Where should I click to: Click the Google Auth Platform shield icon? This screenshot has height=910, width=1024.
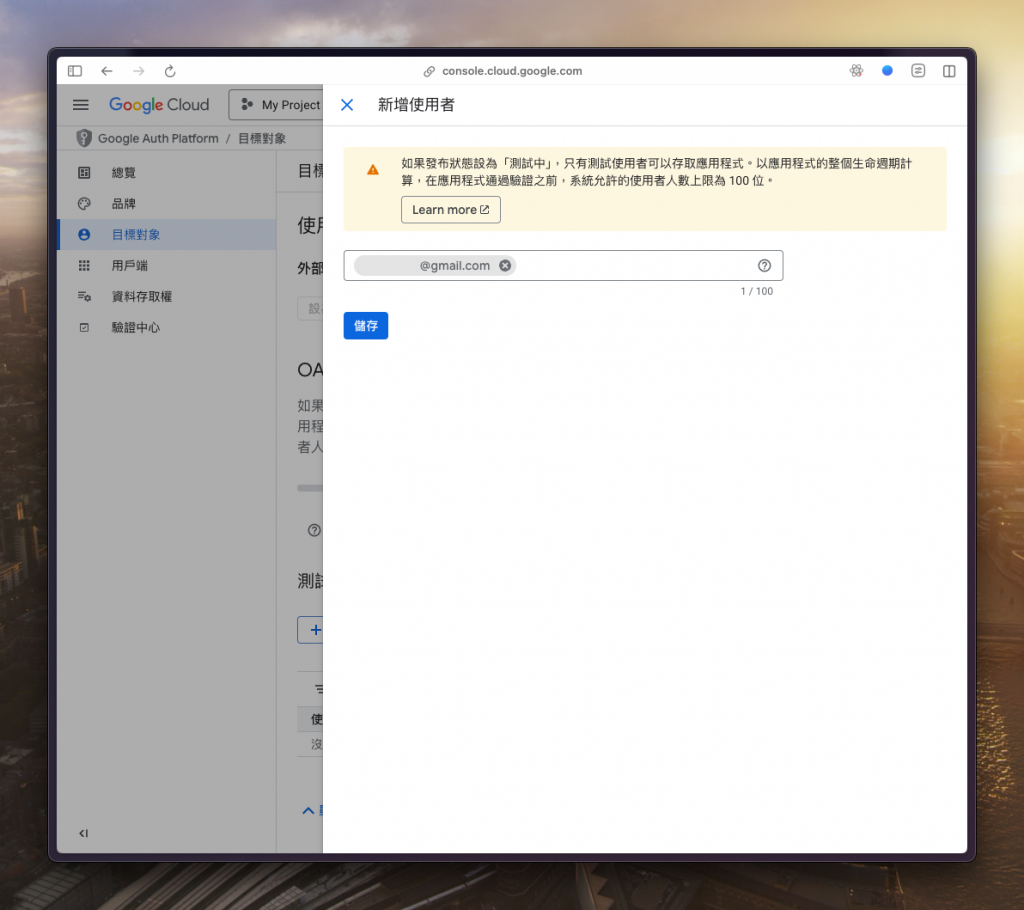point(84,138)
